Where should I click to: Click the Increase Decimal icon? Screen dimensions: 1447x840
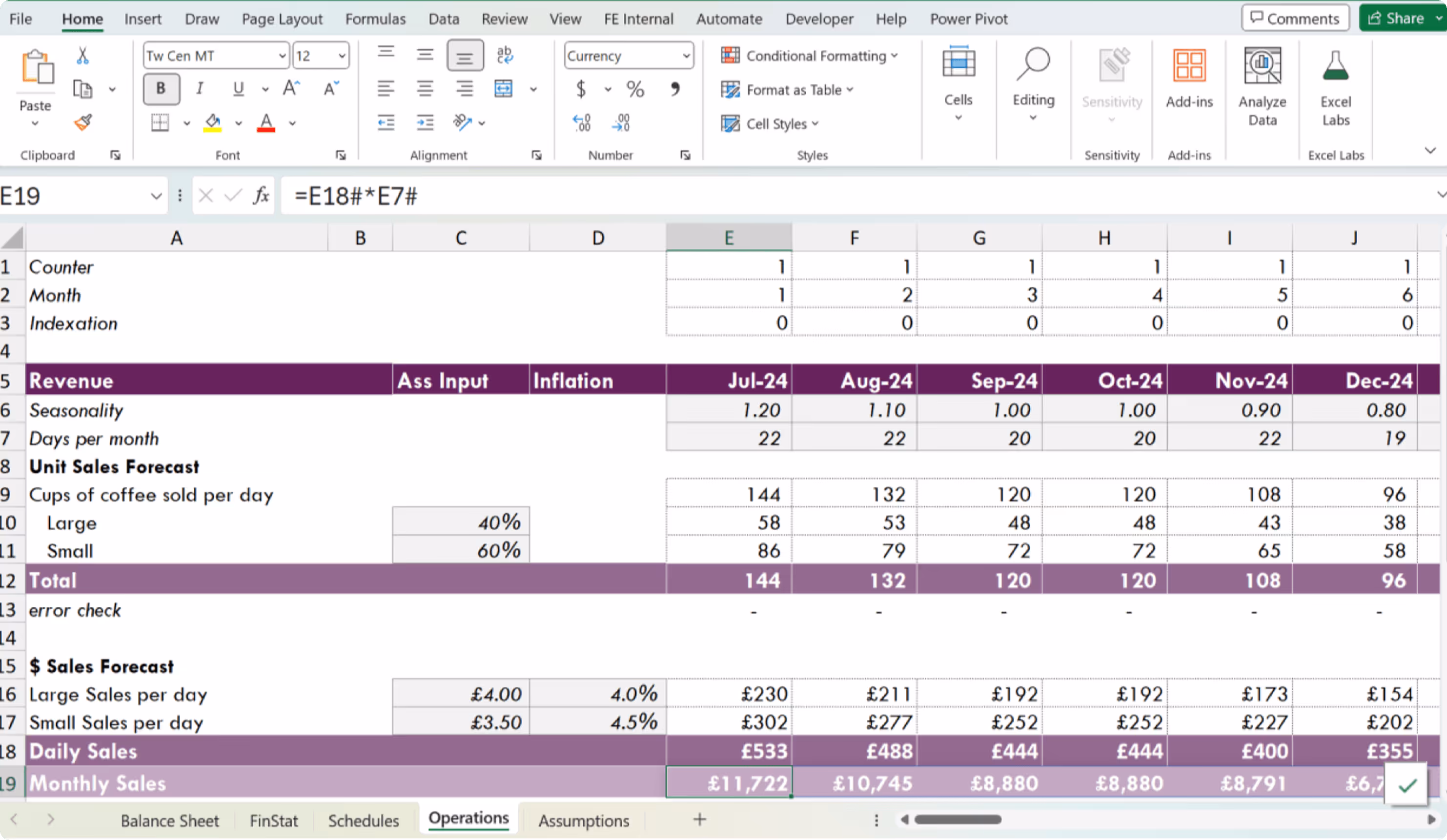tap(581, 122)
